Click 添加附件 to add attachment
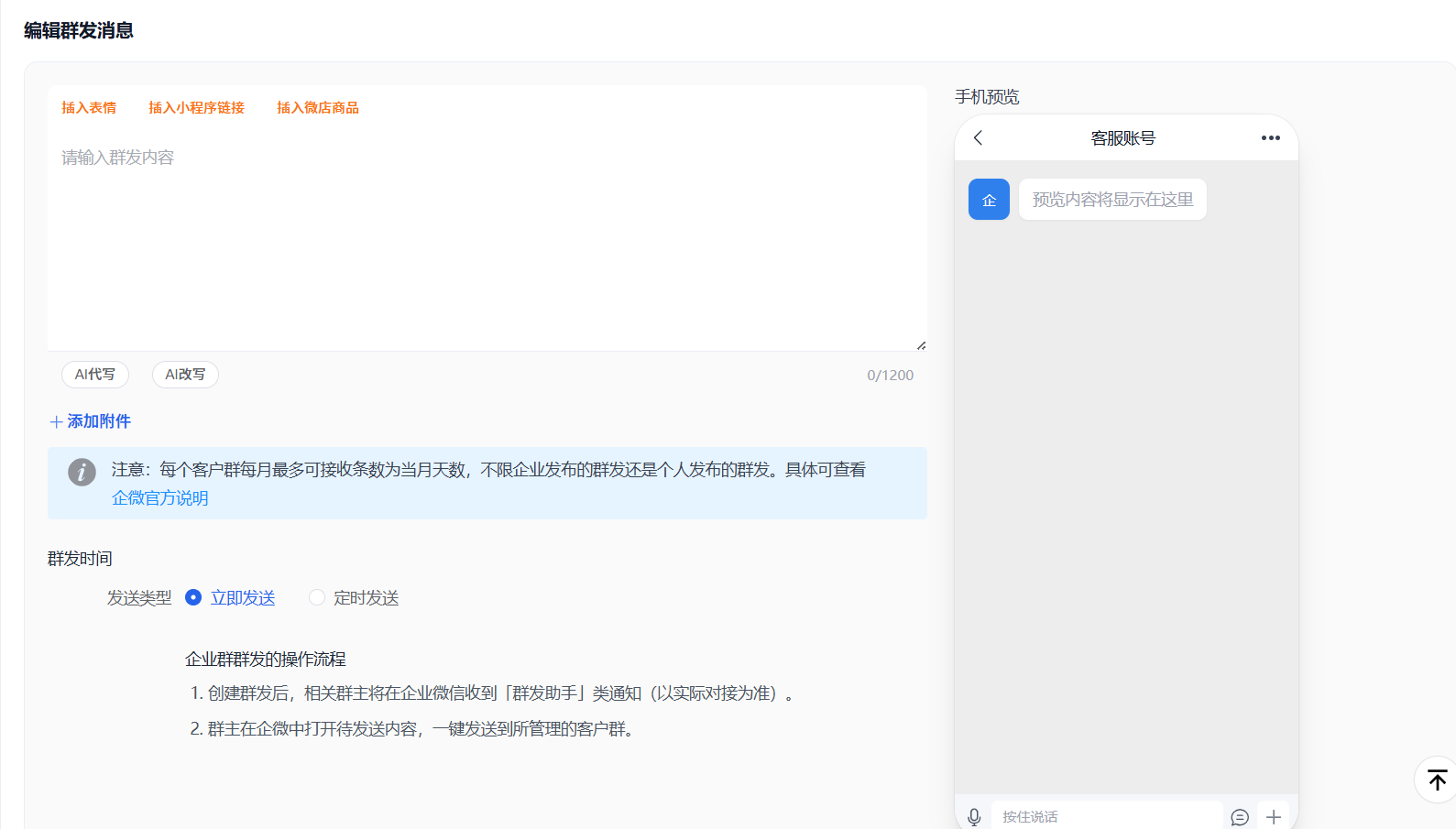 click(90, 421)
